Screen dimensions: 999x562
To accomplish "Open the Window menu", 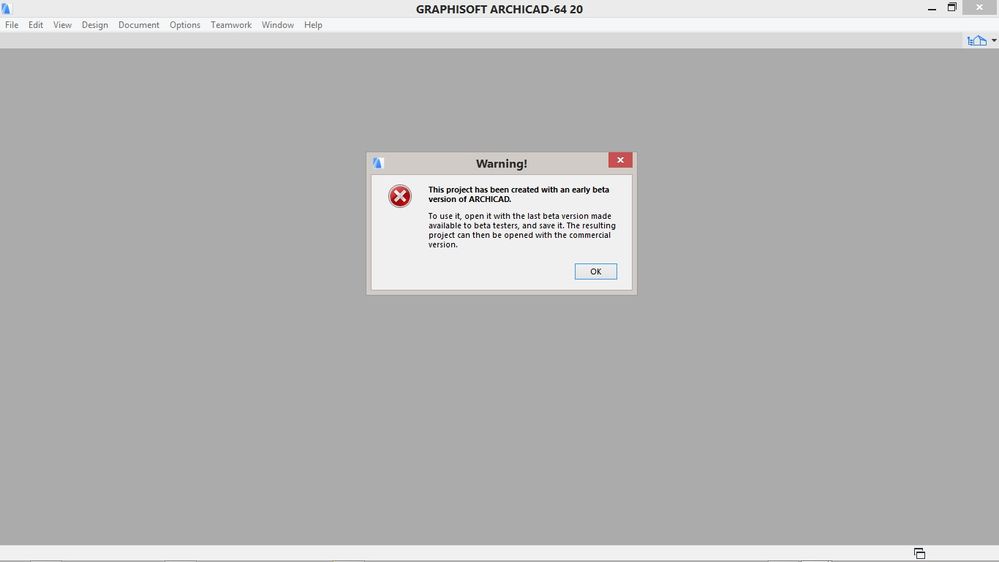I will pos(278,25).
